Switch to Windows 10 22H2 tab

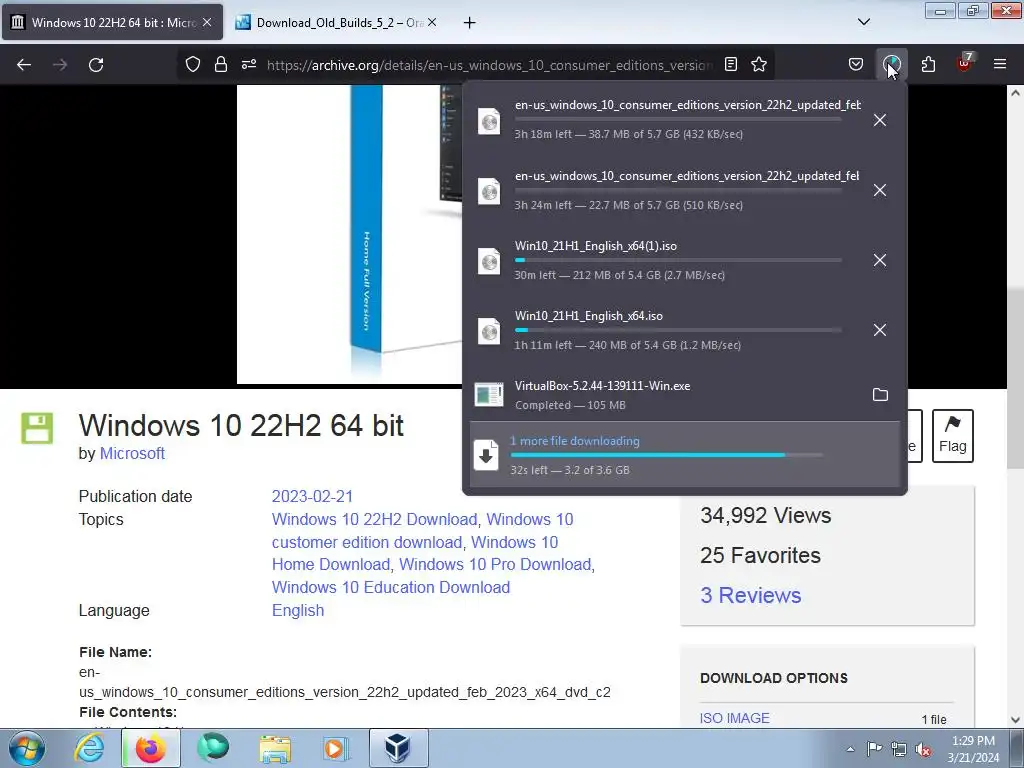tap(113, 22)
